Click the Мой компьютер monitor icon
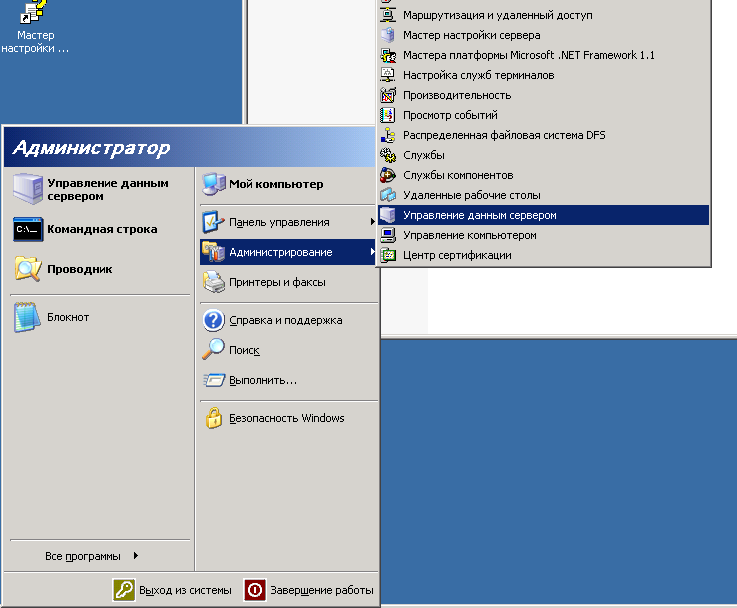The image size is (737, 608). (214, 184)
